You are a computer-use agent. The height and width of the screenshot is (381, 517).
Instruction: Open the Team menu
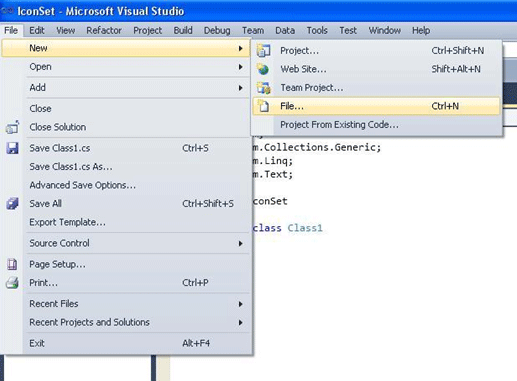(253, 30)
